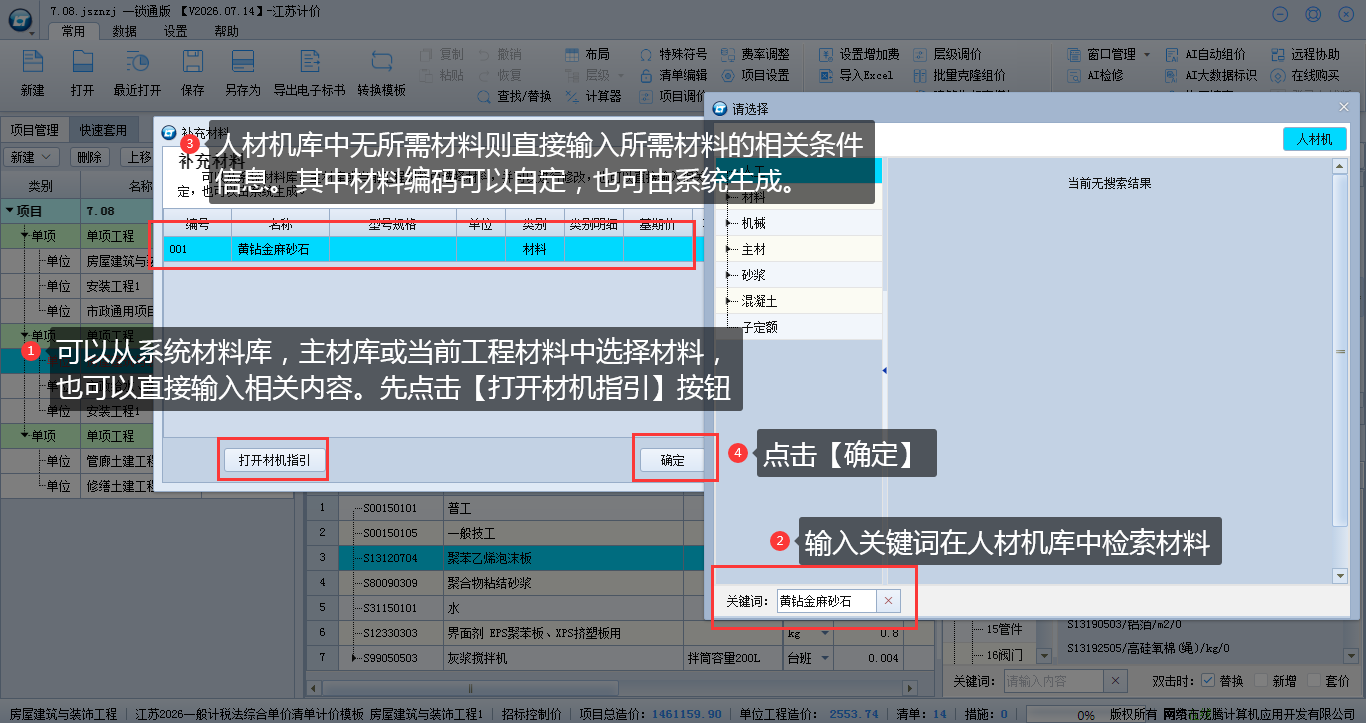Switch to the 帮助 ribbon tab
Screen dimensions: 1366x723
226,31
